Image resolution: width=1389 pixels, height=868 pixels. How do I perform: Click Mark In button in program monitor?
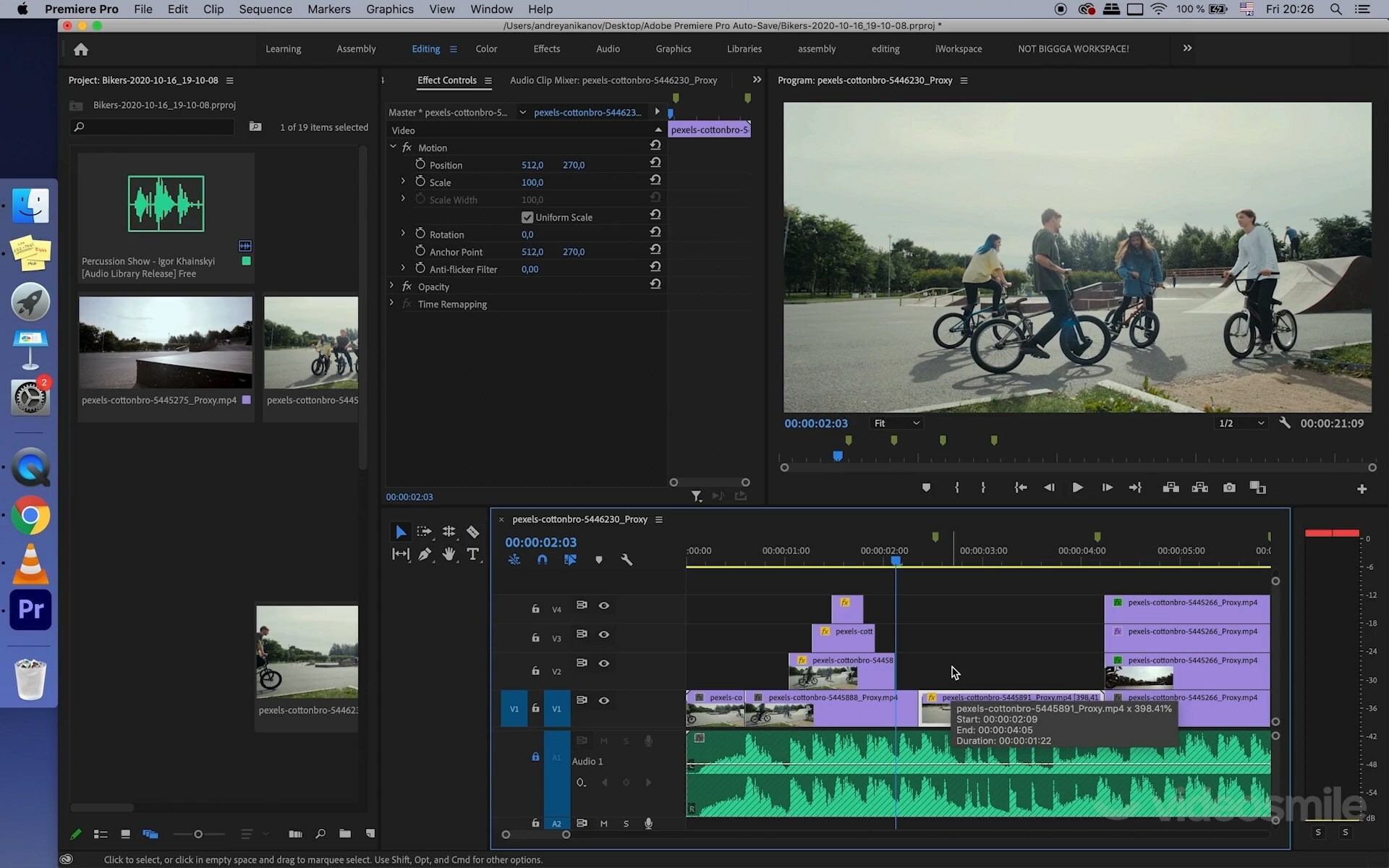(956, 488)
